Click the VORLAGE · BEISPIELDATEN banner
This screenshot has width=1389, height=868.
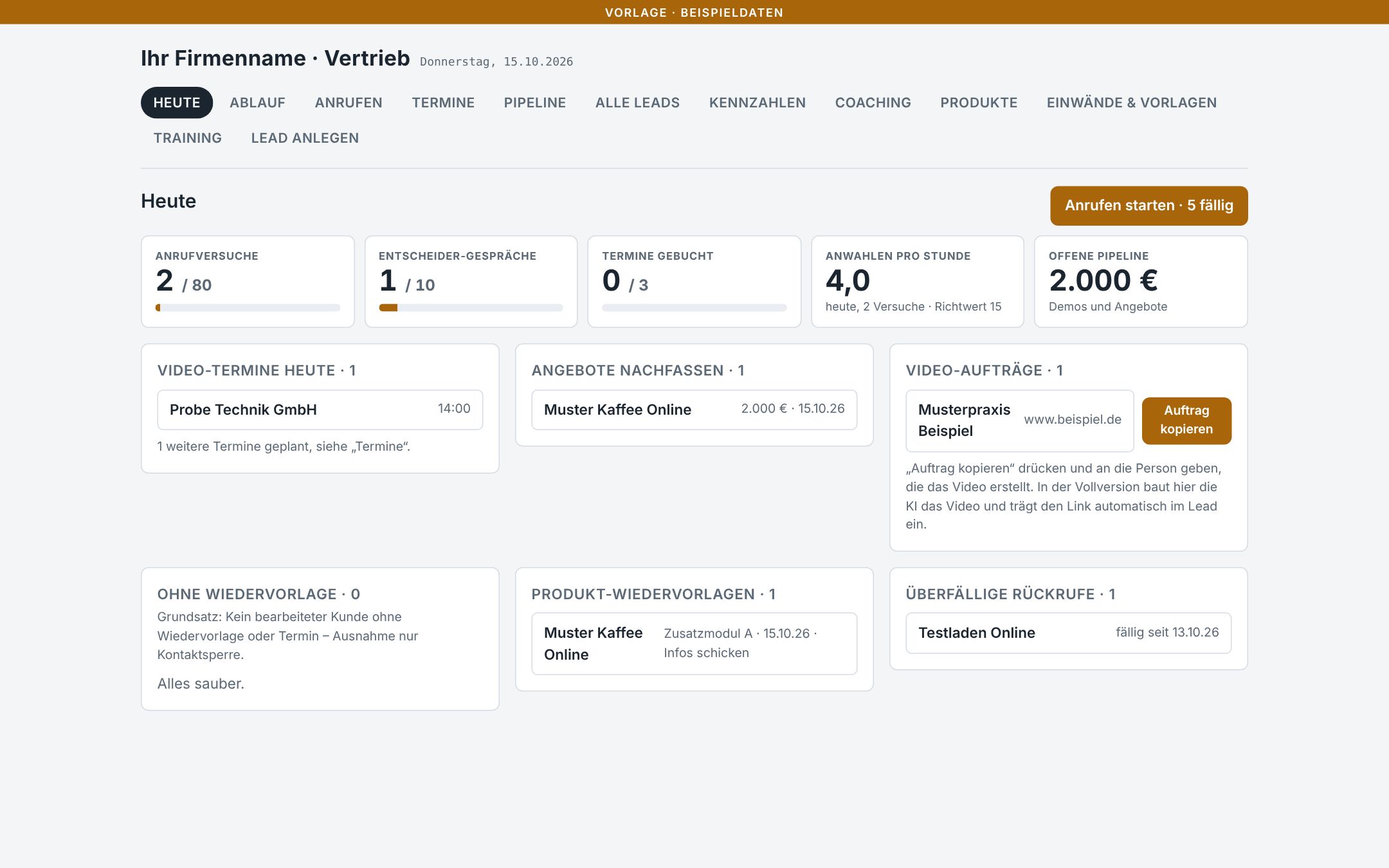click(694, 12)
